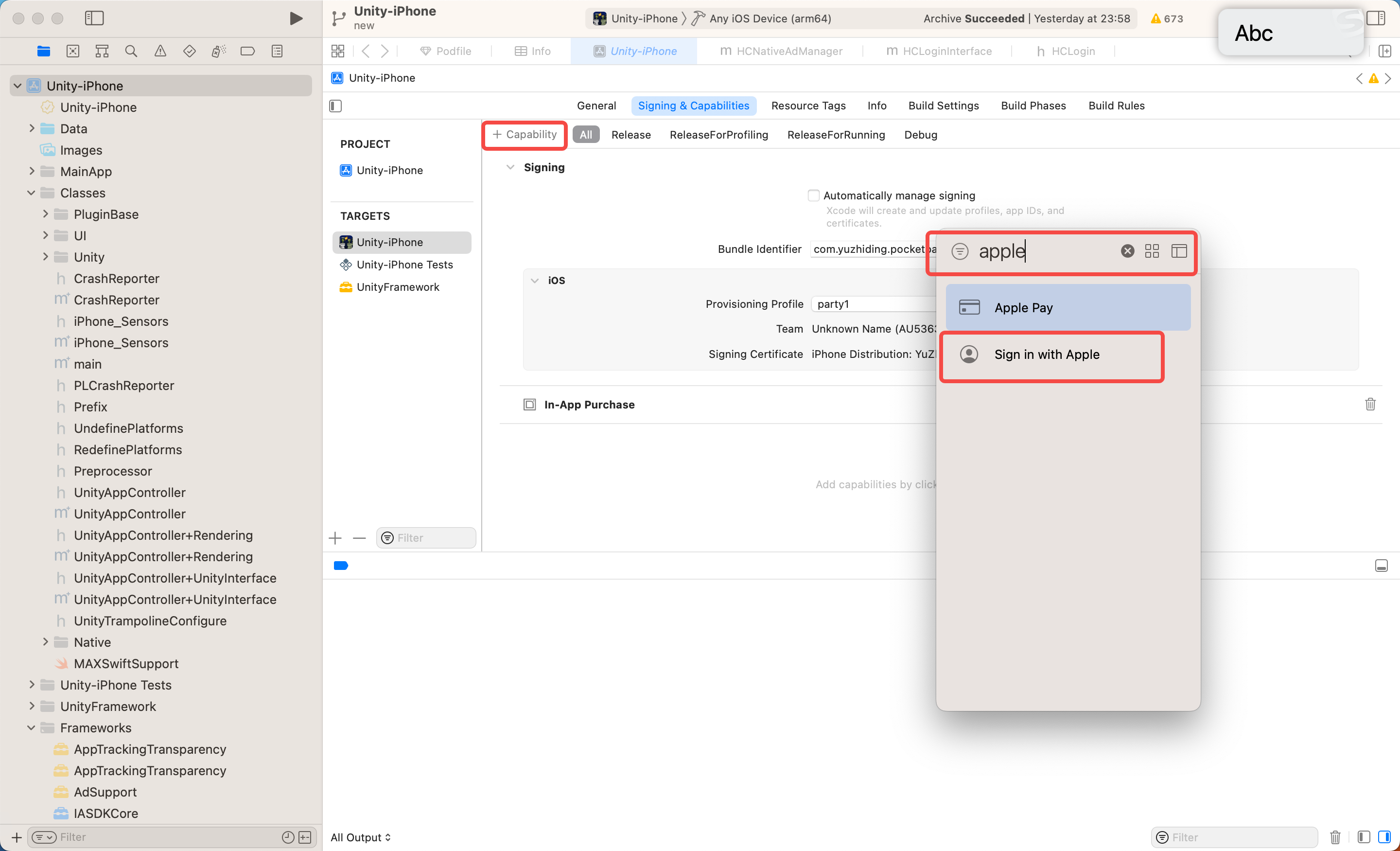Toggle the inspector panel at top right
The height and width of the screenshot is (851, 1400).
1376,18
